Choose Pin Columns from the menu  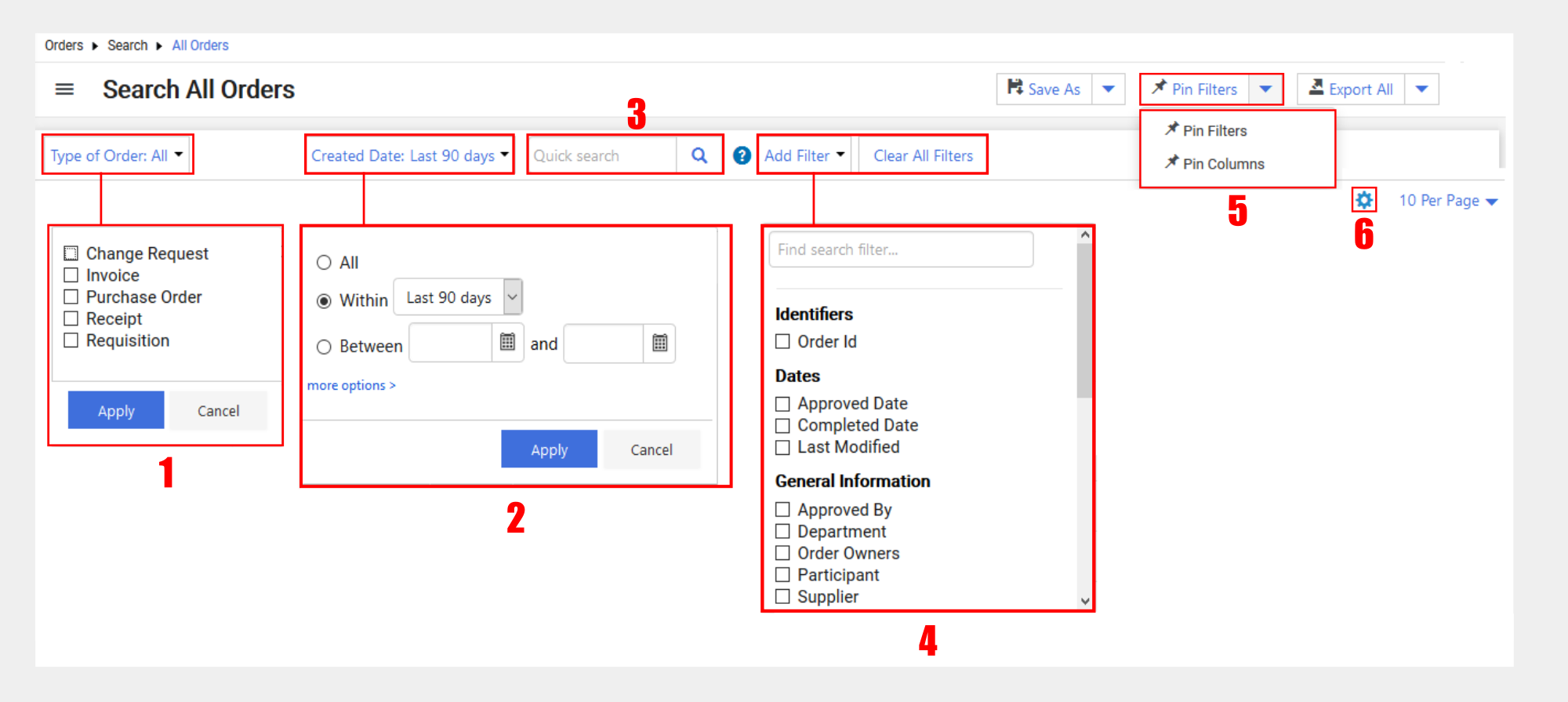tap(1222, 164)
